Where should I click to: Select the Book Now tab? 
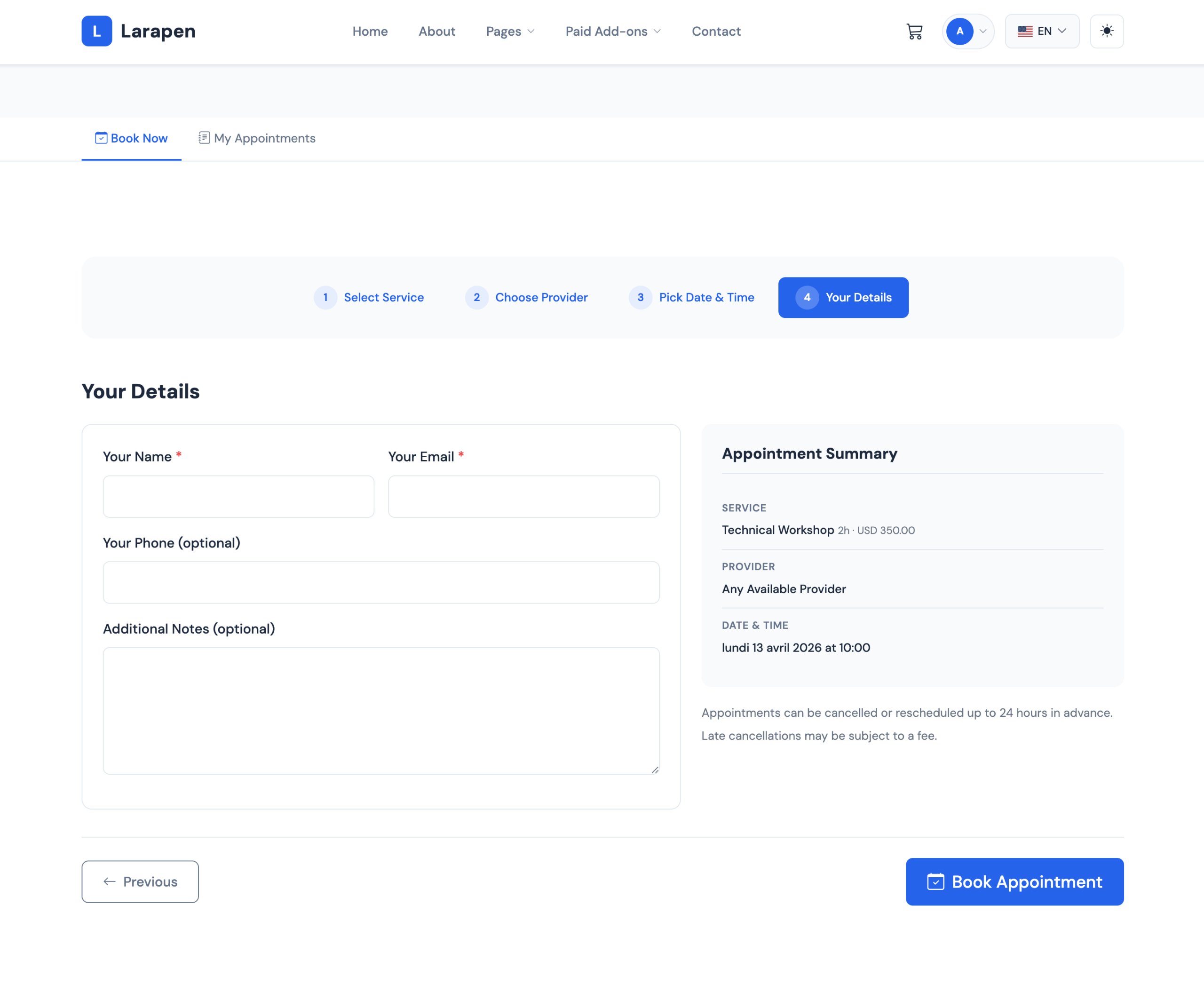(131, 138)
